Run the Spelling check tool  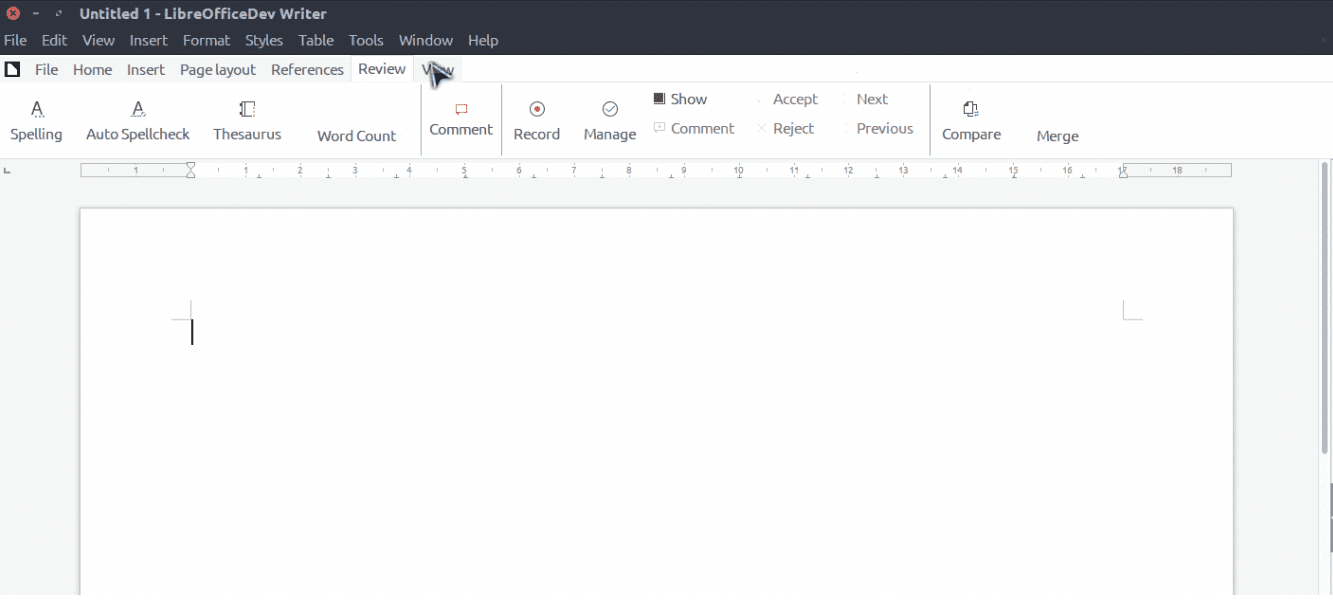(36, 121)
